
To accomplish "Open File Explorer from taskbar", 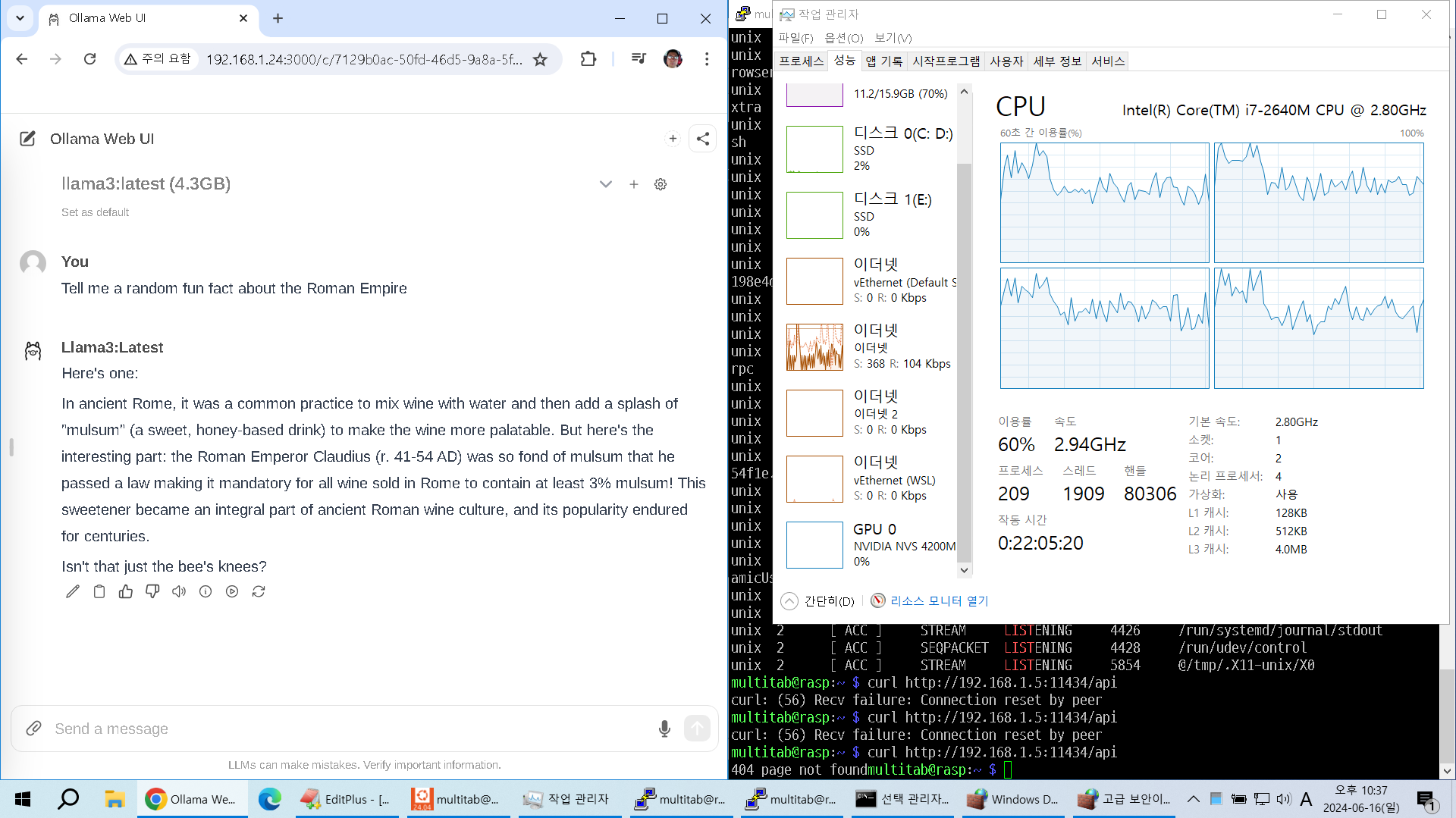I will coord(115,799).
